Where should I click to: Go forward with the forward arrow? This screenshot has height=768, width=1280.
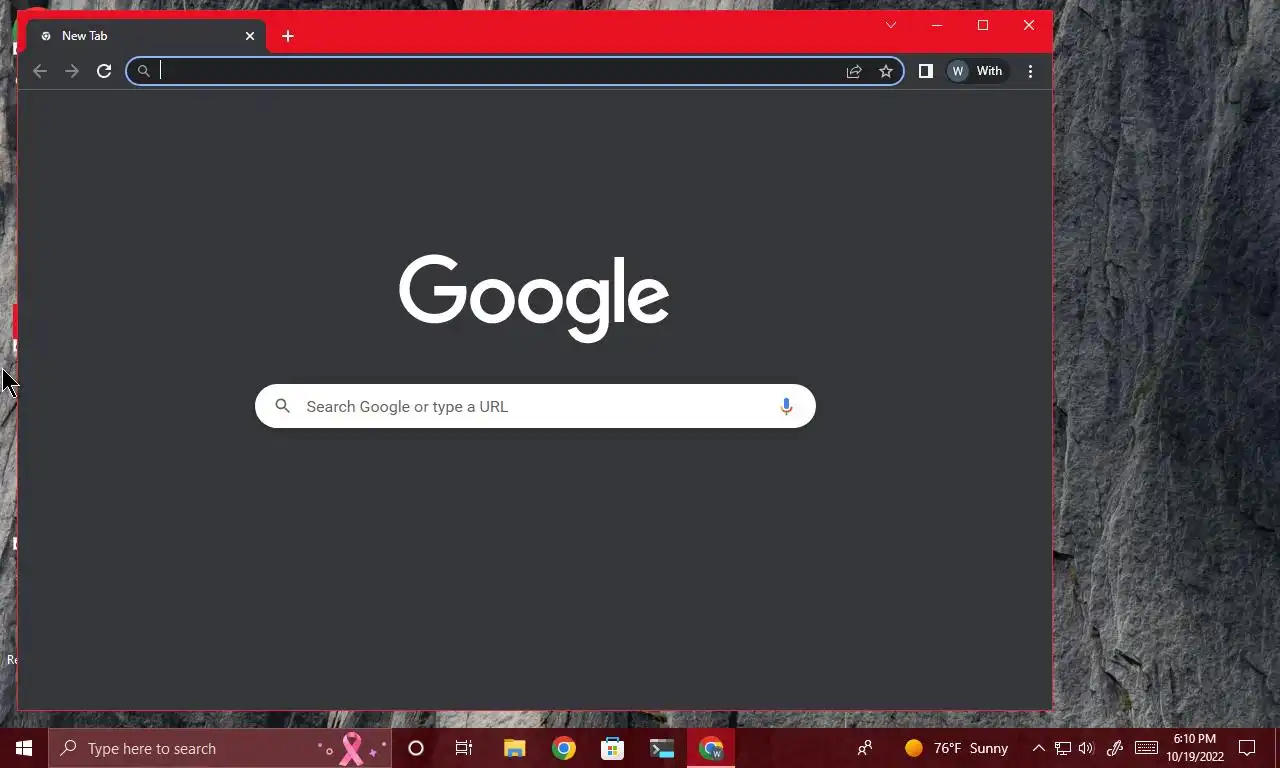tap(72, 71)
